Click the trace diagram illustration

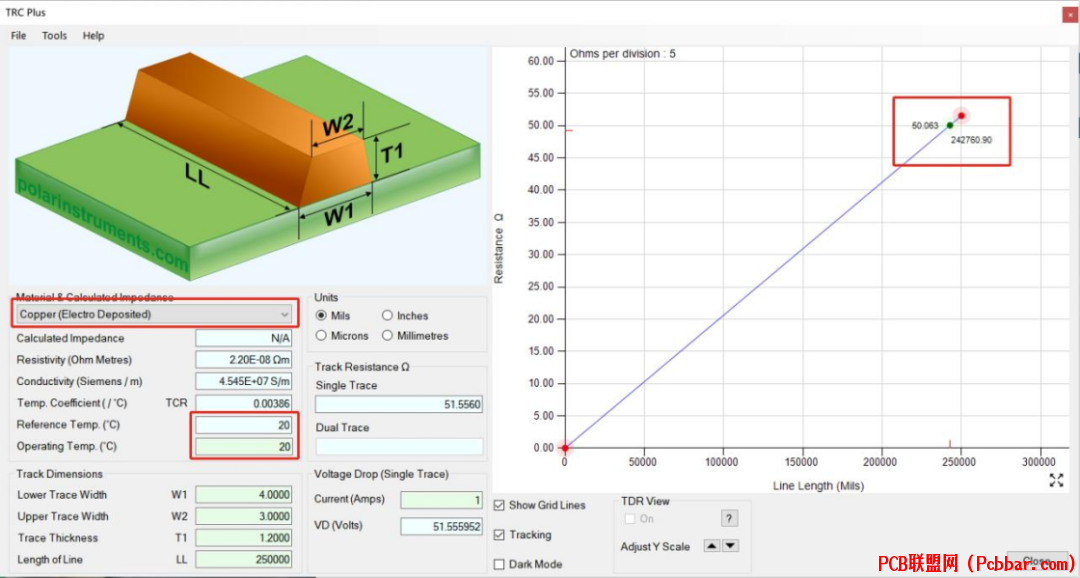click(247, 165)
